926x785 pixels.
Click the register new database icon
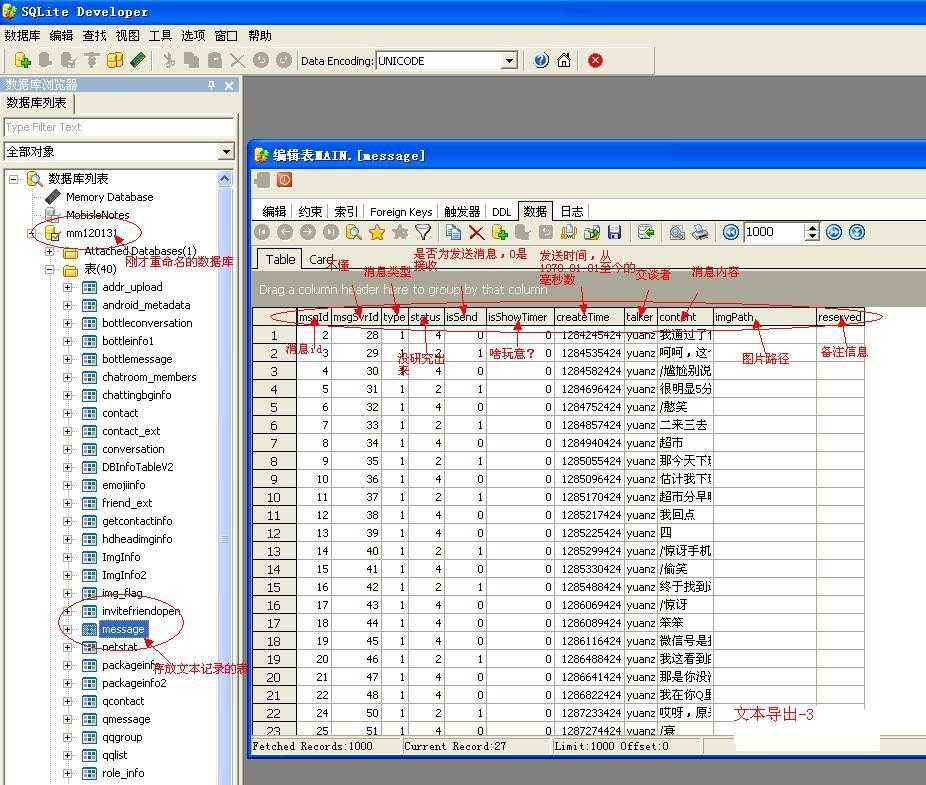pos(22,60)
